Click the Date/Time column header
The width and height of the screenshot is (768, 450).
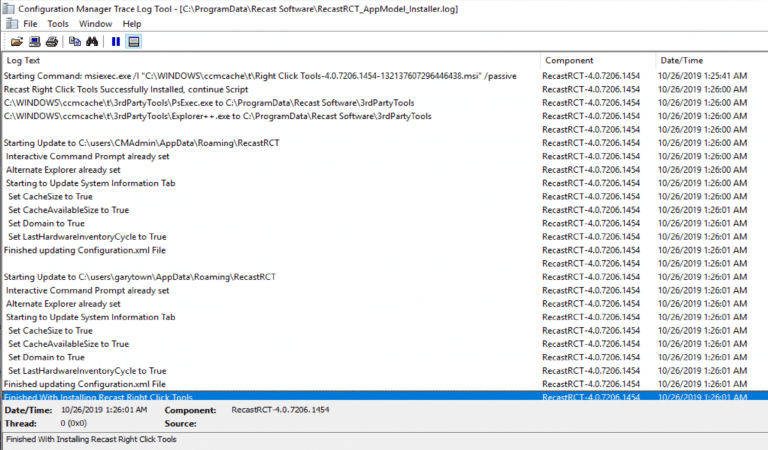[x=710, y=60]
